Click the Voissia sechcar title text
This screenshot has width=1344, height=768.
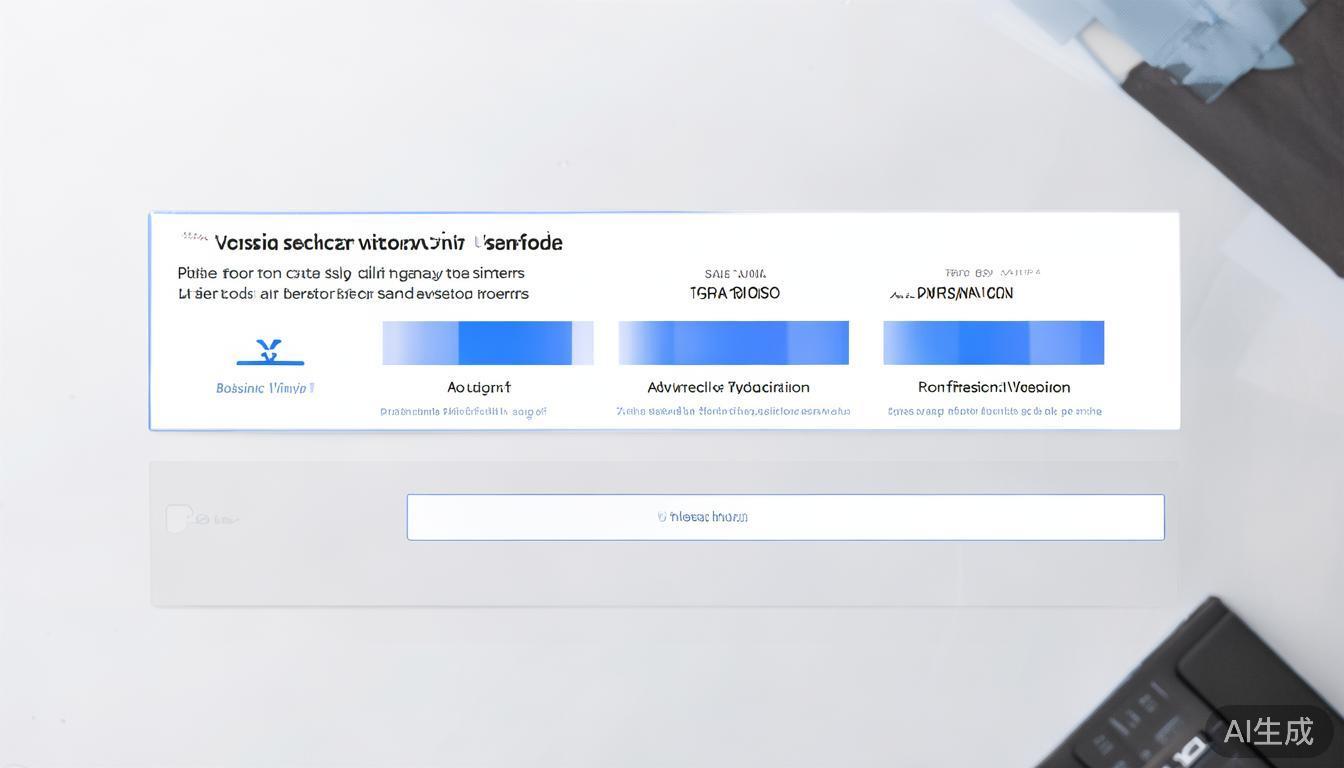coord(388,242)
